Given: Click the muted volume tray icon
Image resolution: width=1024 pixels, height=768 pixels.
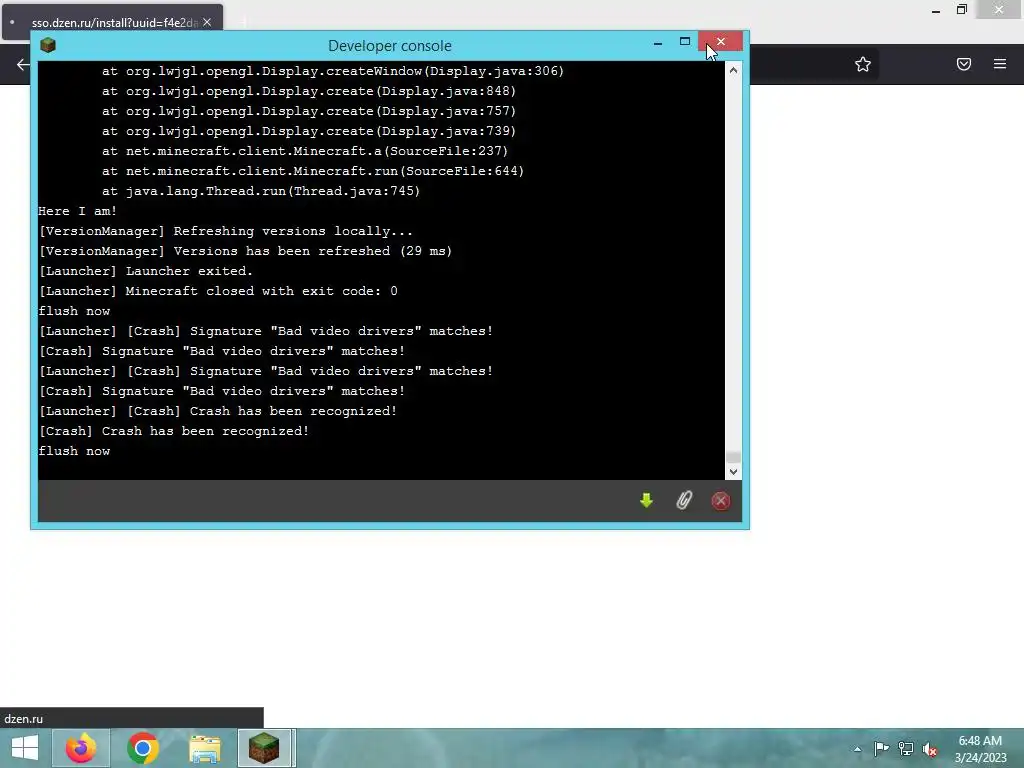Looking at the screenshot, I should click(x=930, y=750).
